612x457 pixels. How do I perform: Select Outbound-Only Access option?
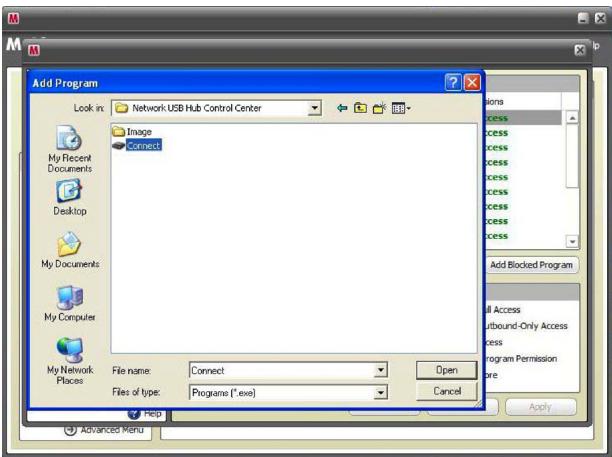point(525,326)
